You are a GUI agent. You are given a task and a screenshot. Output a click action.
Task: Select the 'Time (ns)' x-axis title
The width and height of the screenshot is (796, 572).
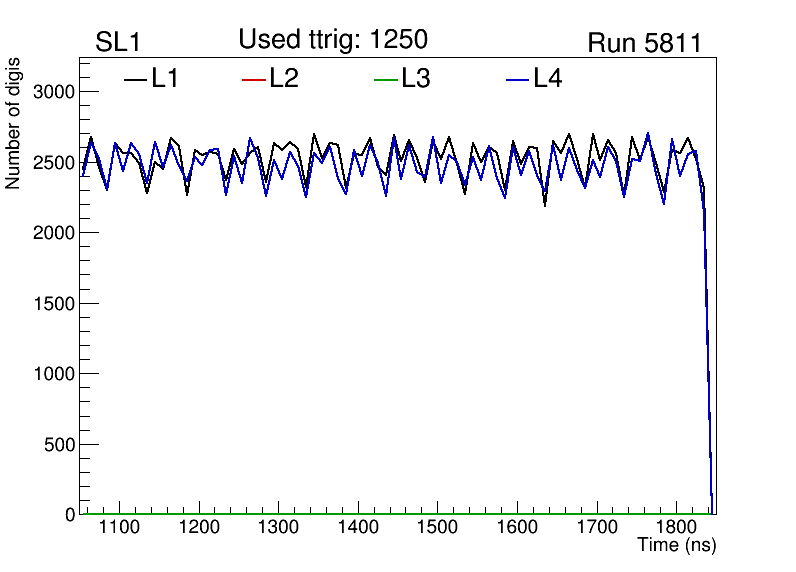point(677,546)
